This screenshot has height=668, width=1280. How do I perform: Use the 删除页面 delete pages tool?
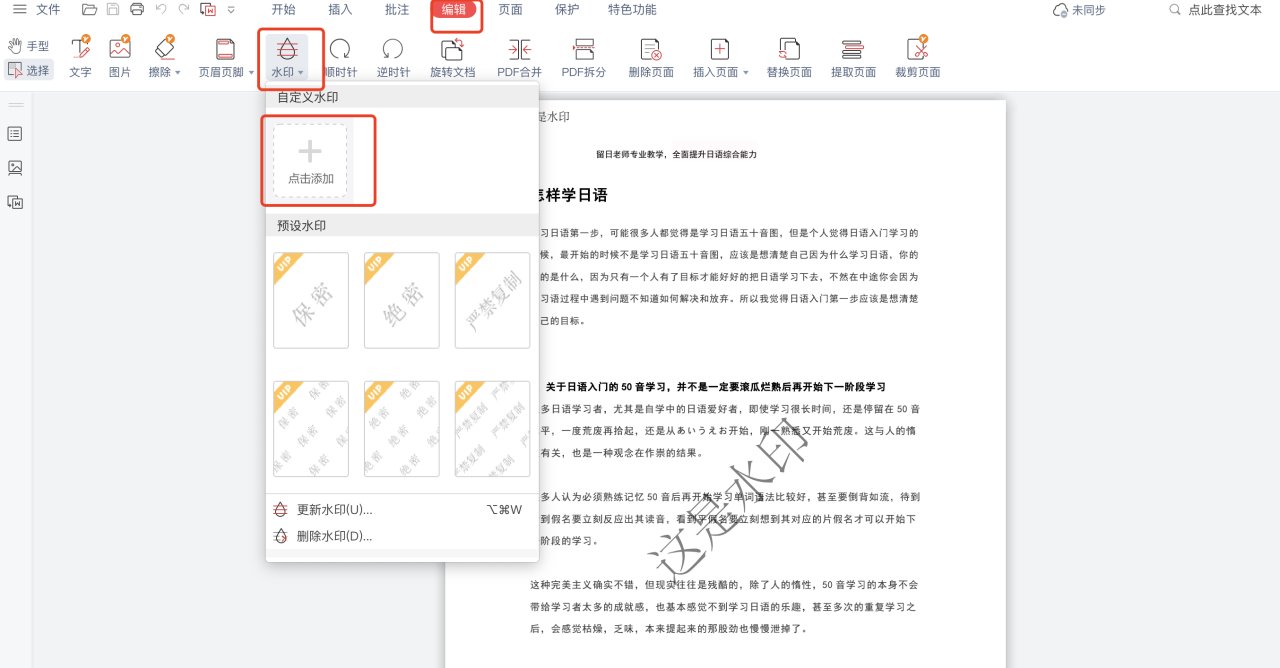pos(650,55)
